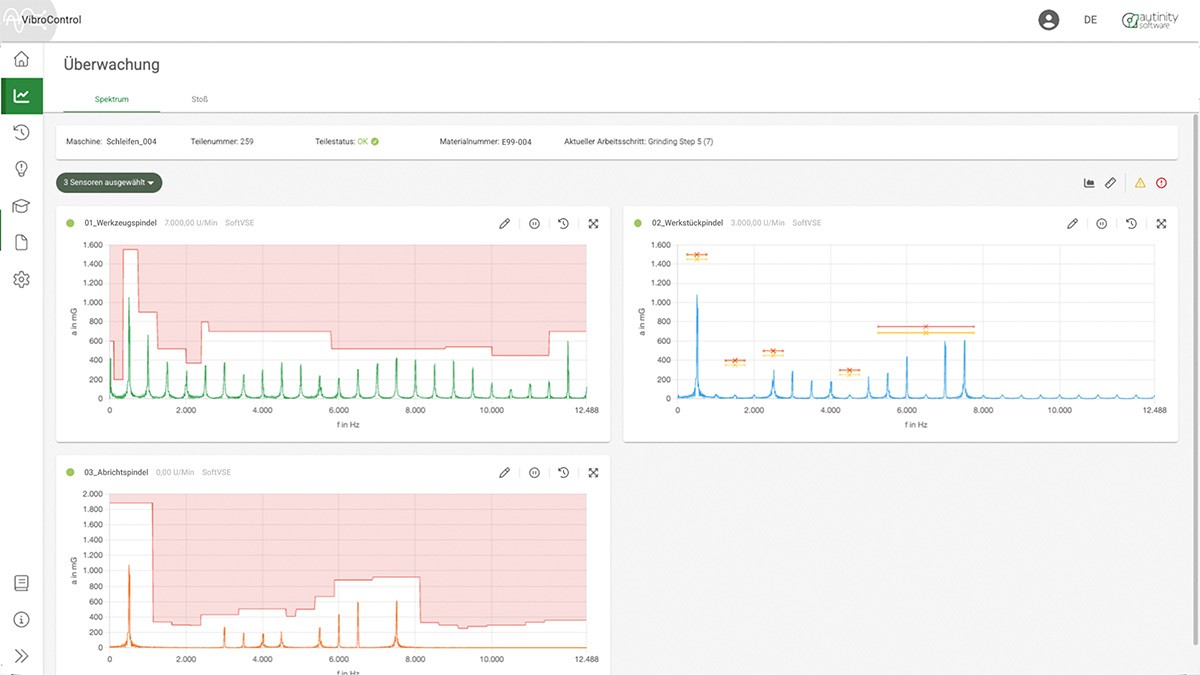
Task: Select the Spektrum tab
Action: click(x=112, y=99)
